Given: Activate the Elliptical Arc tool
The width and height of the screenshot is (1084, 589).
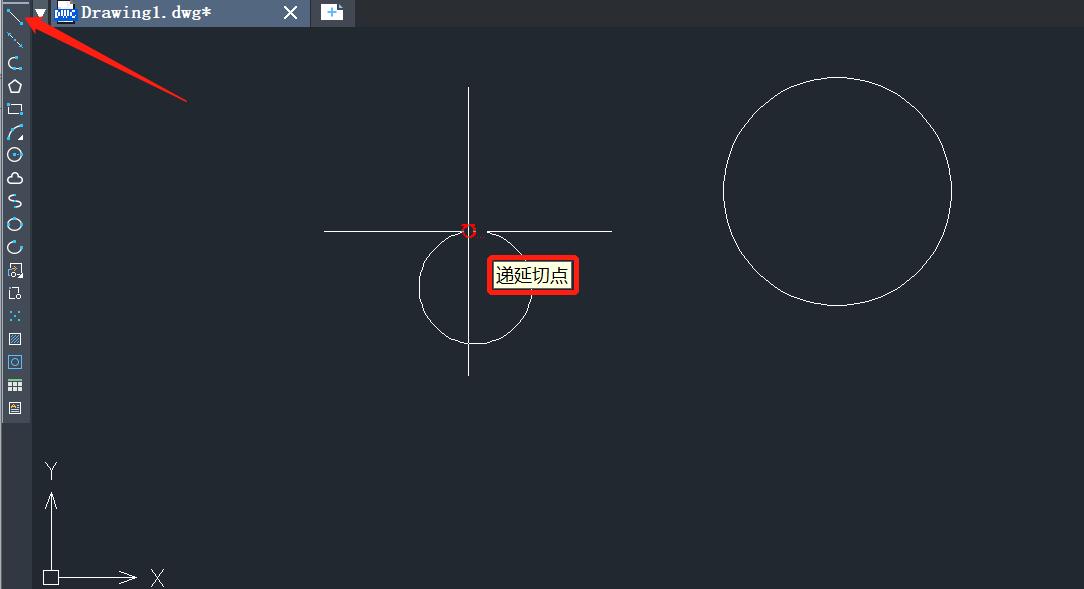Looking at the screenshot, I should 15,247.
